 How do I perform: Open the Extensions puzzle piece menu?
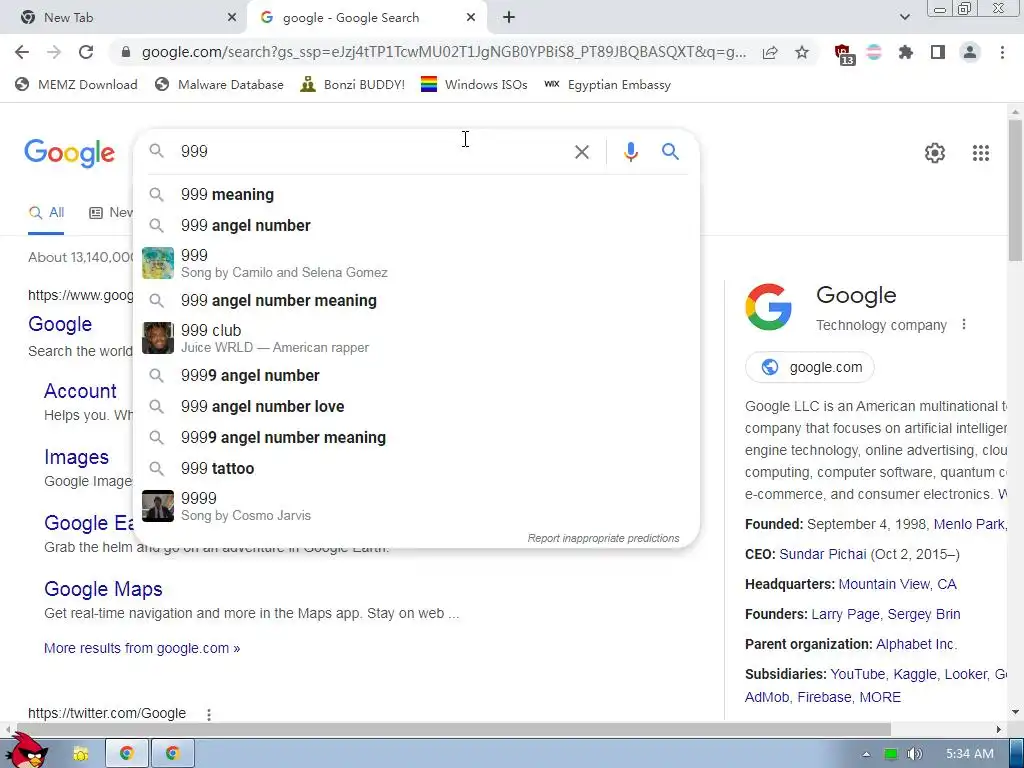click(x=906, y=52)
